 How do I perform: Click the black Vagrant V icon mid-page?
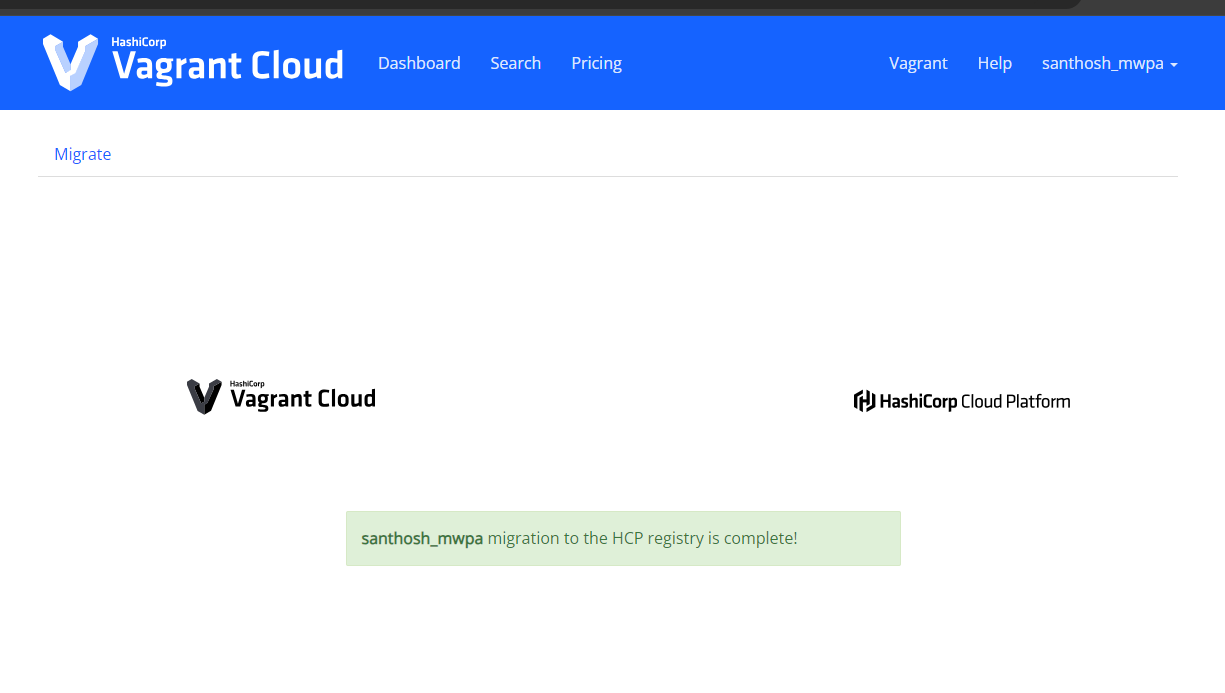pyautogui.click(x=204, y=396)
